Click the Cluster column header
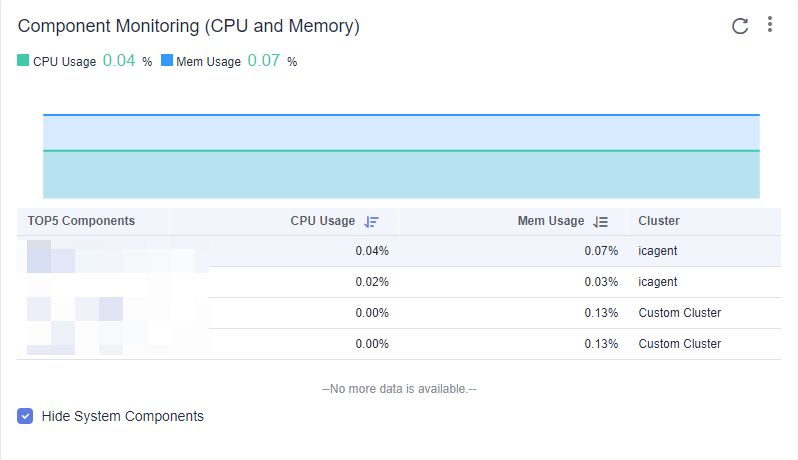This screenshot has height=460, width=798. click(659, 221)
